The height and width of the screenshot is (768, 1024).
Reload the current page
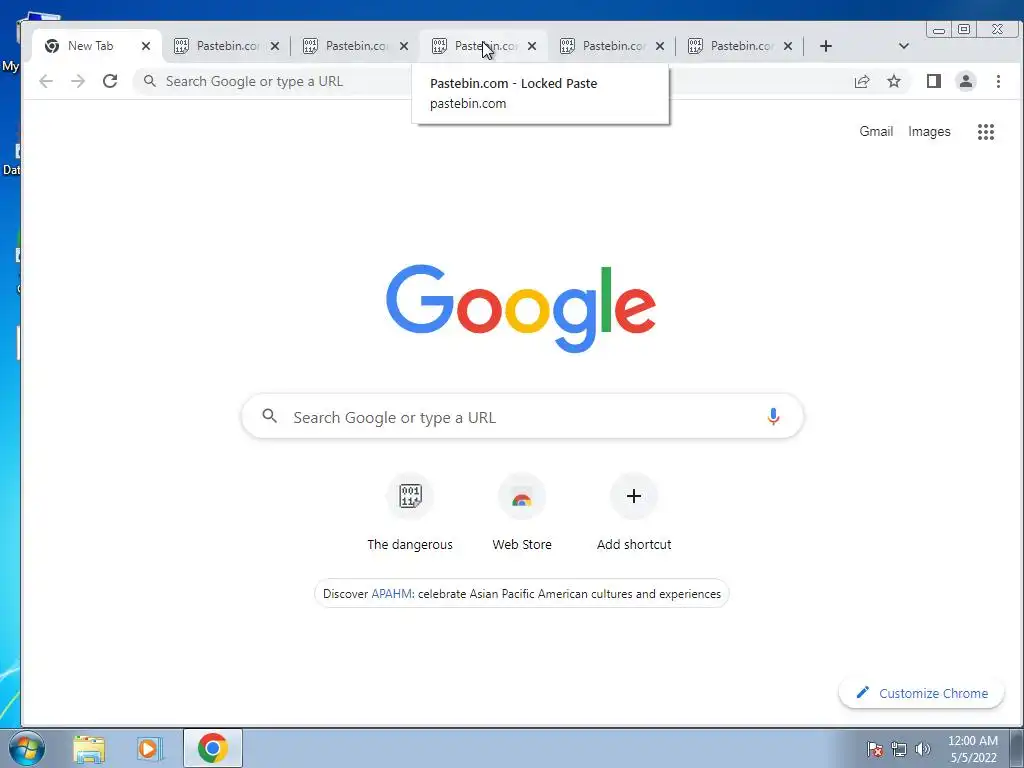(110, 81)
